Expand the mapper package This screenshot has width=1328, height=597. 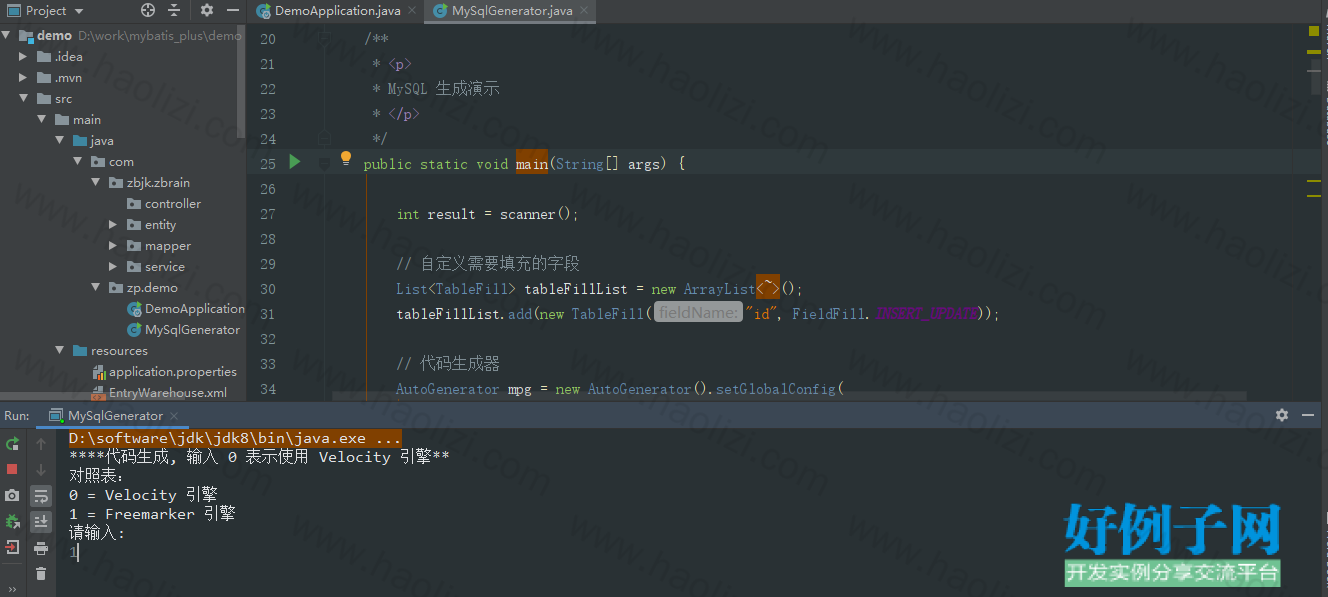pos(113,245)
